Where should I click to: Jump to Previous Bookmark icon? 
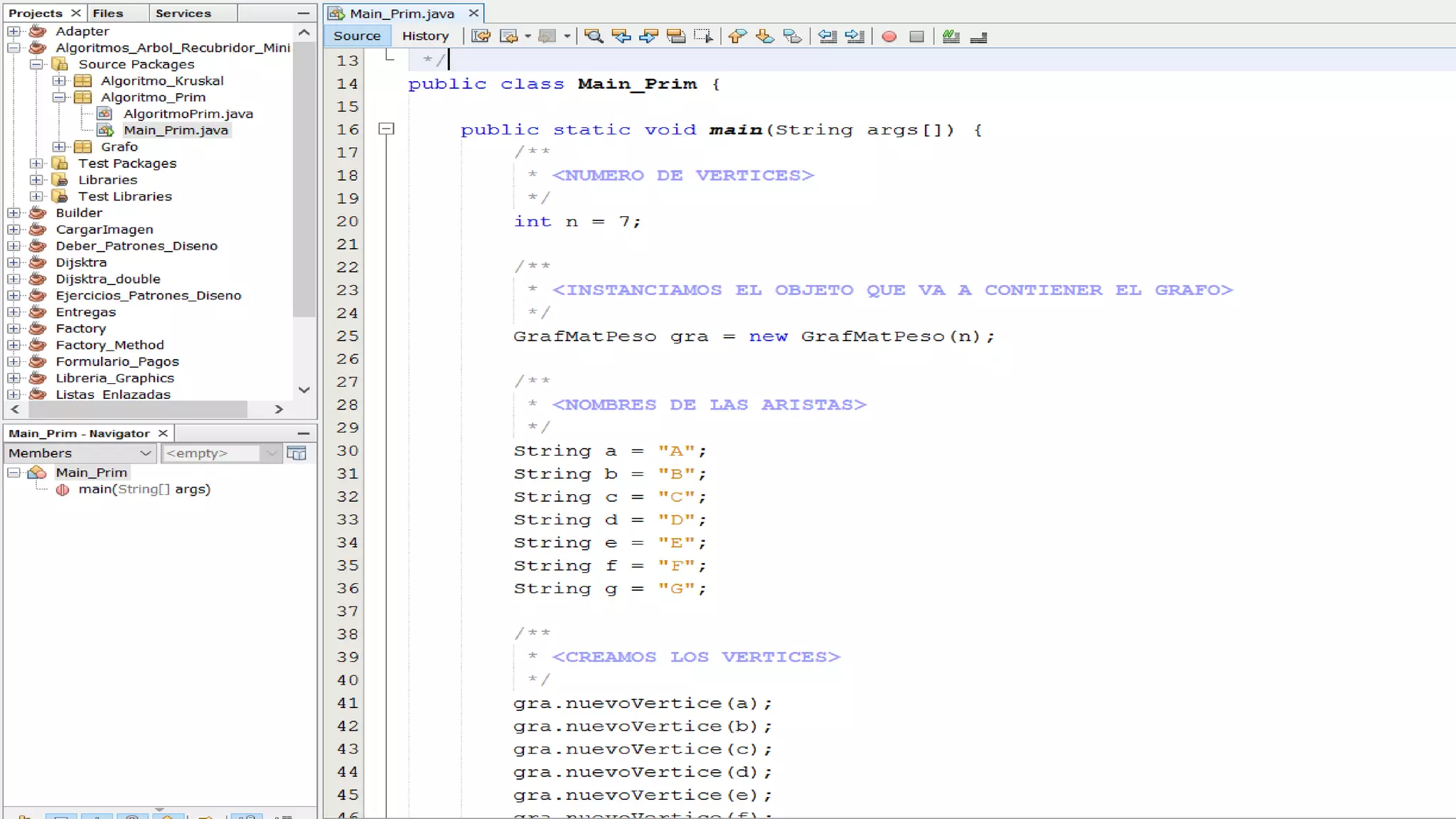pyautogui.click(x=737, y=36)
